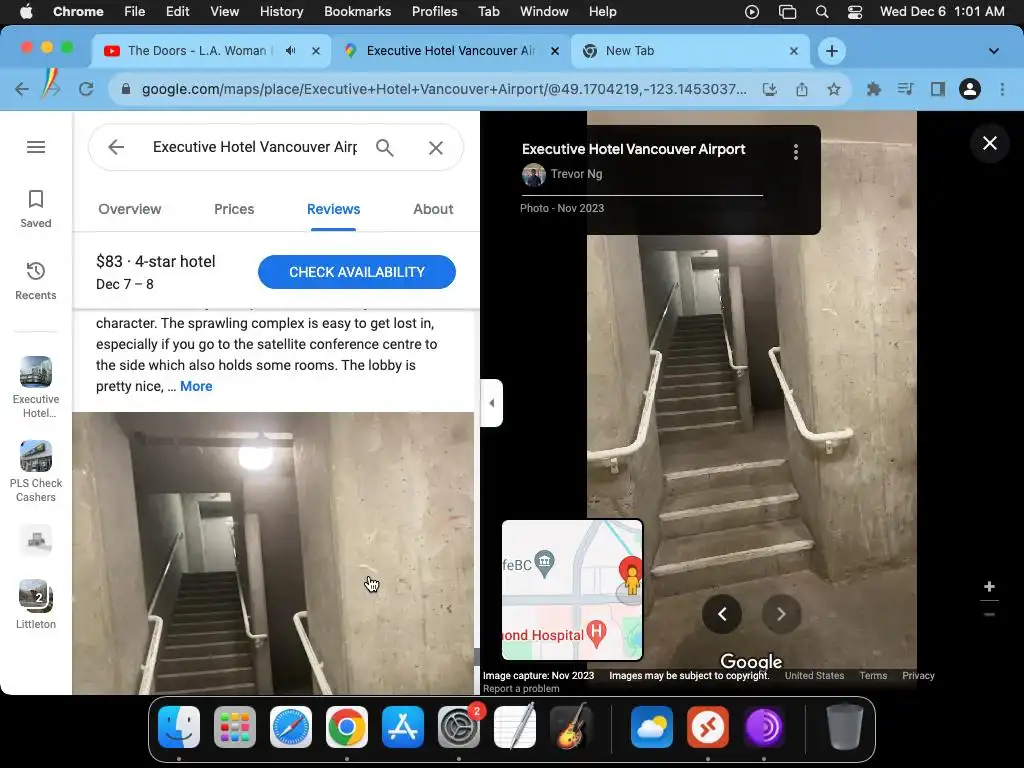Image resolution: width=1024 pixels, height=768 pixels.
Task: Collapse the side panel arrow handle
Action: [492, 403]
